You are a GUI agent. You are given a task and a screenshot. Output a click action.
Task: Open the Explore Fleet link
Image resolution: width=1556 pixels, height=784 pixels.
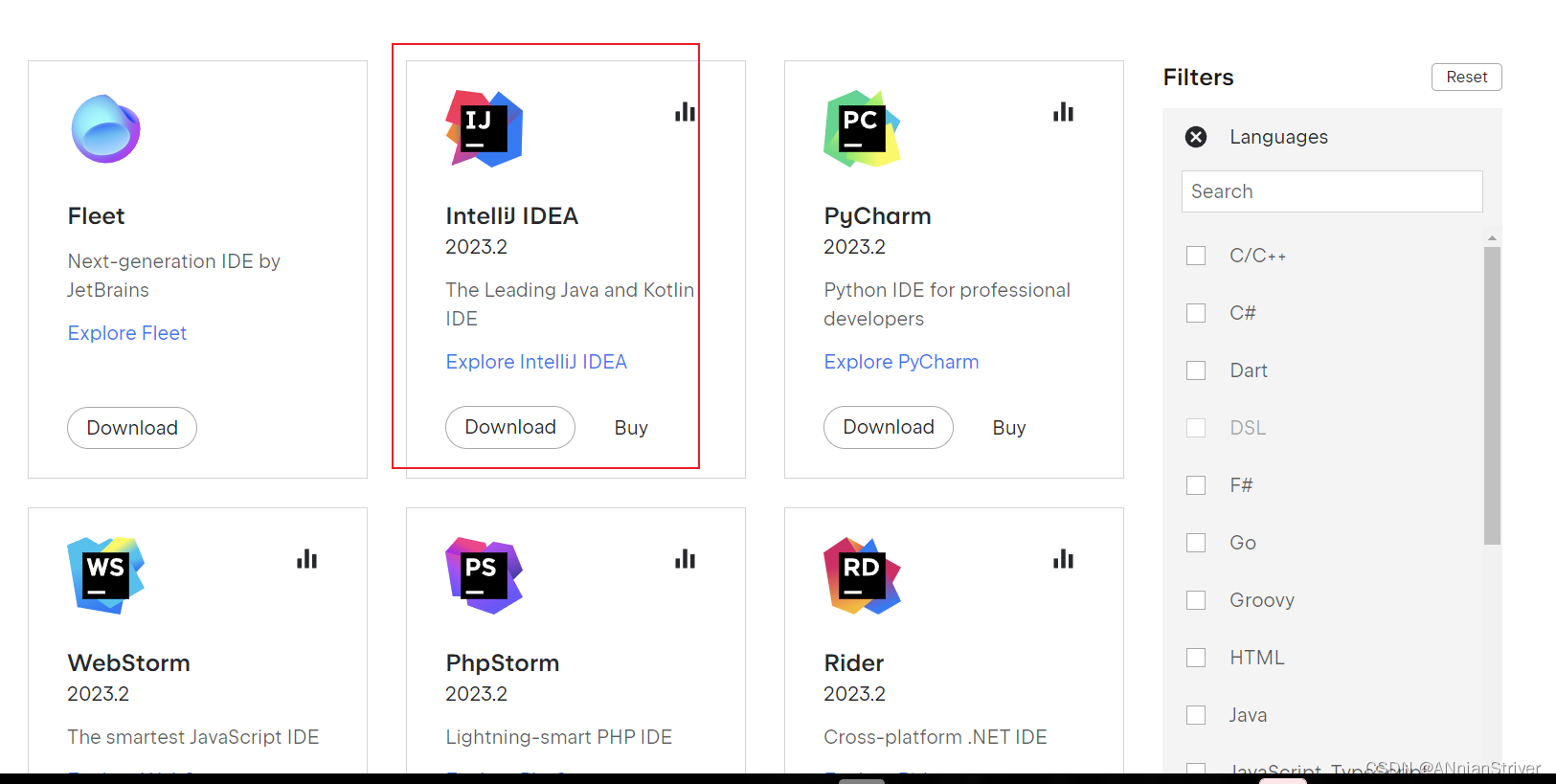point(127,333)
